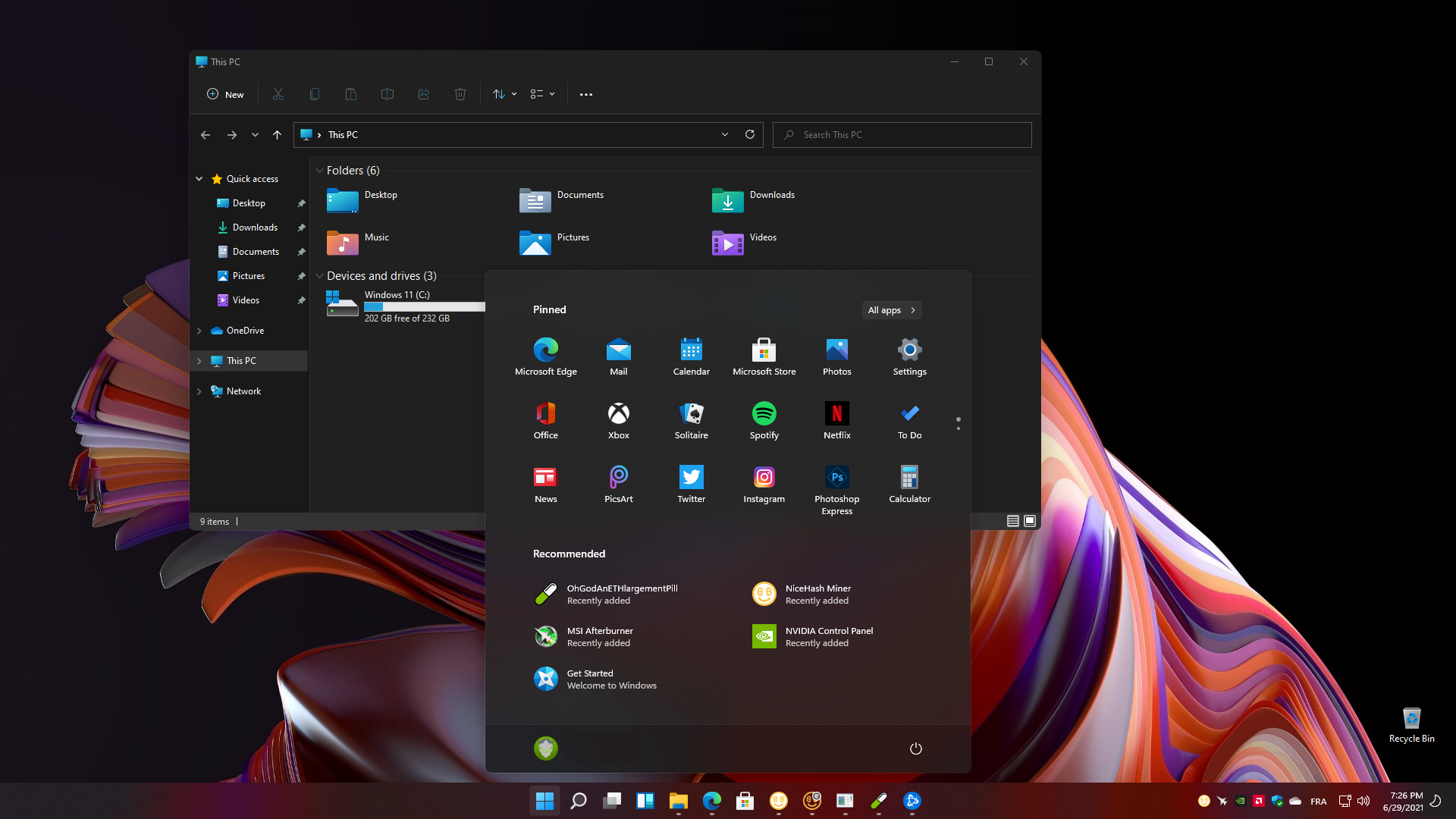Click the All apps button
The width and height of the screenshot is (1456, 819).
(x=892, y=310)
